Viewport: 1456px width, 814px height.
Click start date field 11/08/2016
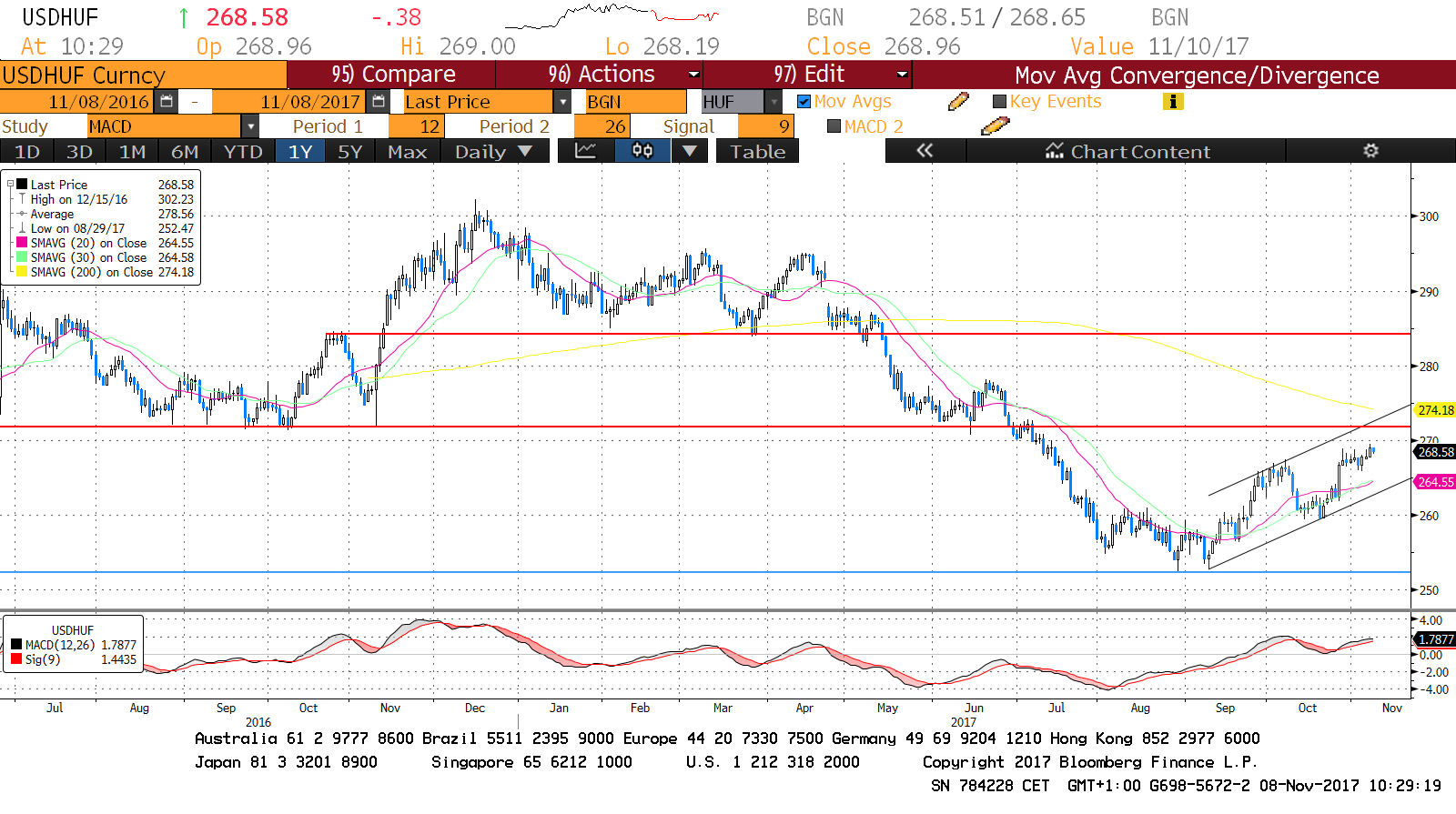(x=78, y=102)
